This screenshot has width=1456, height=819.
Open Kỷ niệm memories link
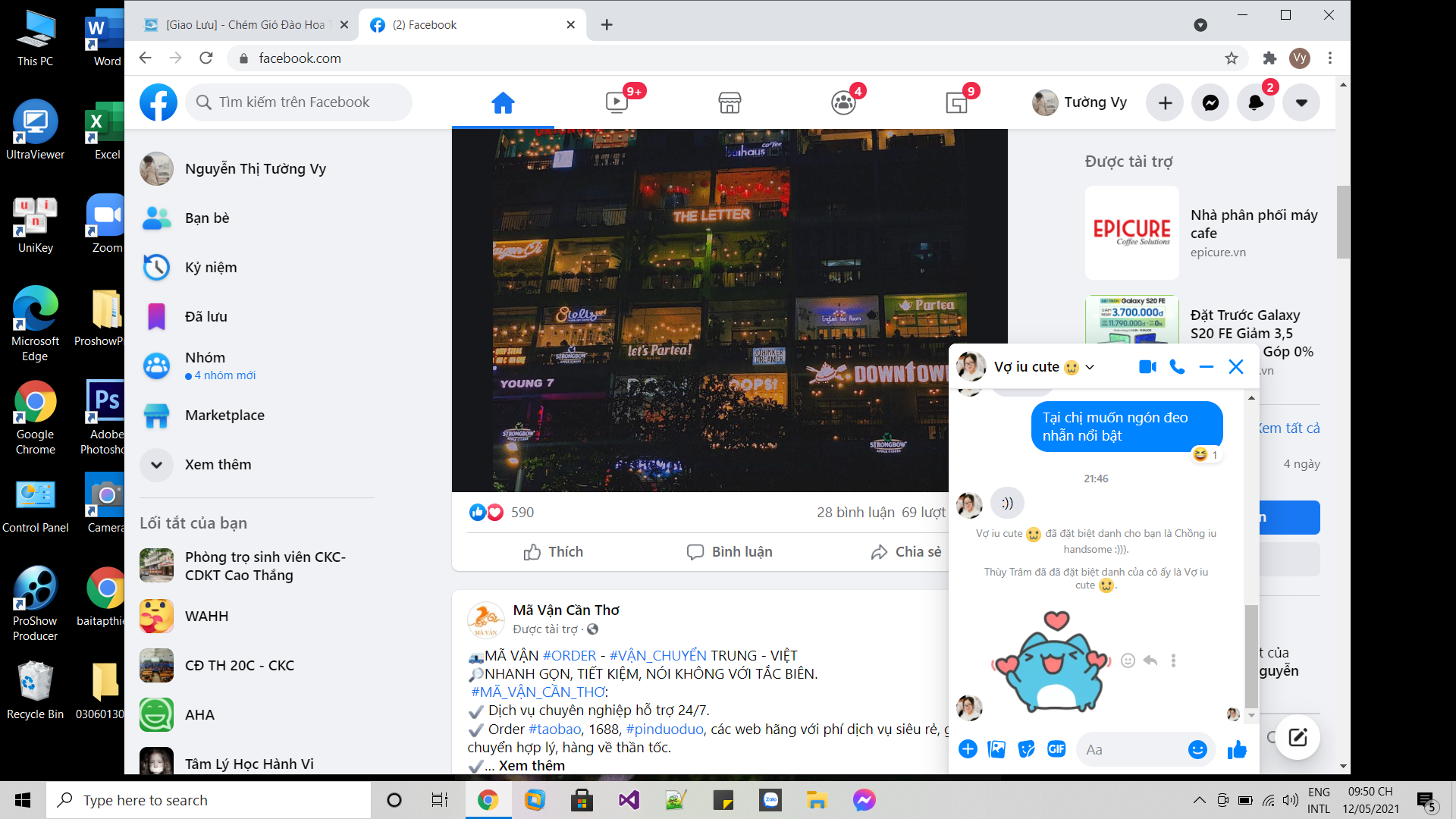tap(211, 268)
